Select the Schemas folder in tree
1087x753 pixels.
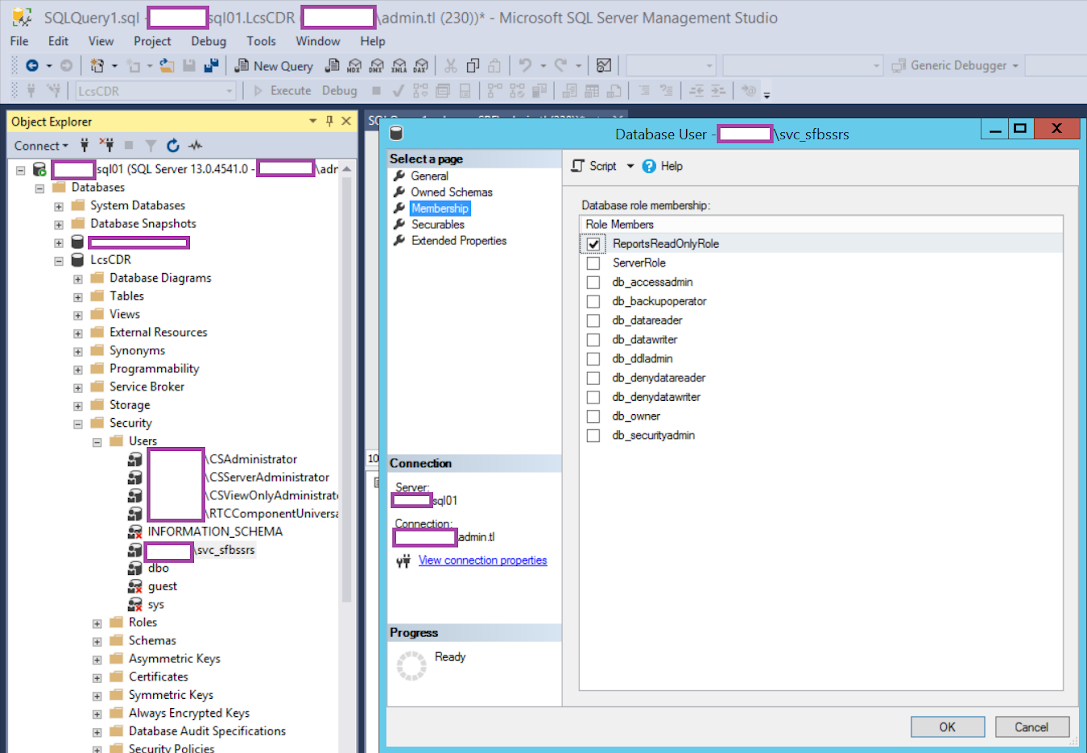pyautogui.click(x=152, y=641)
